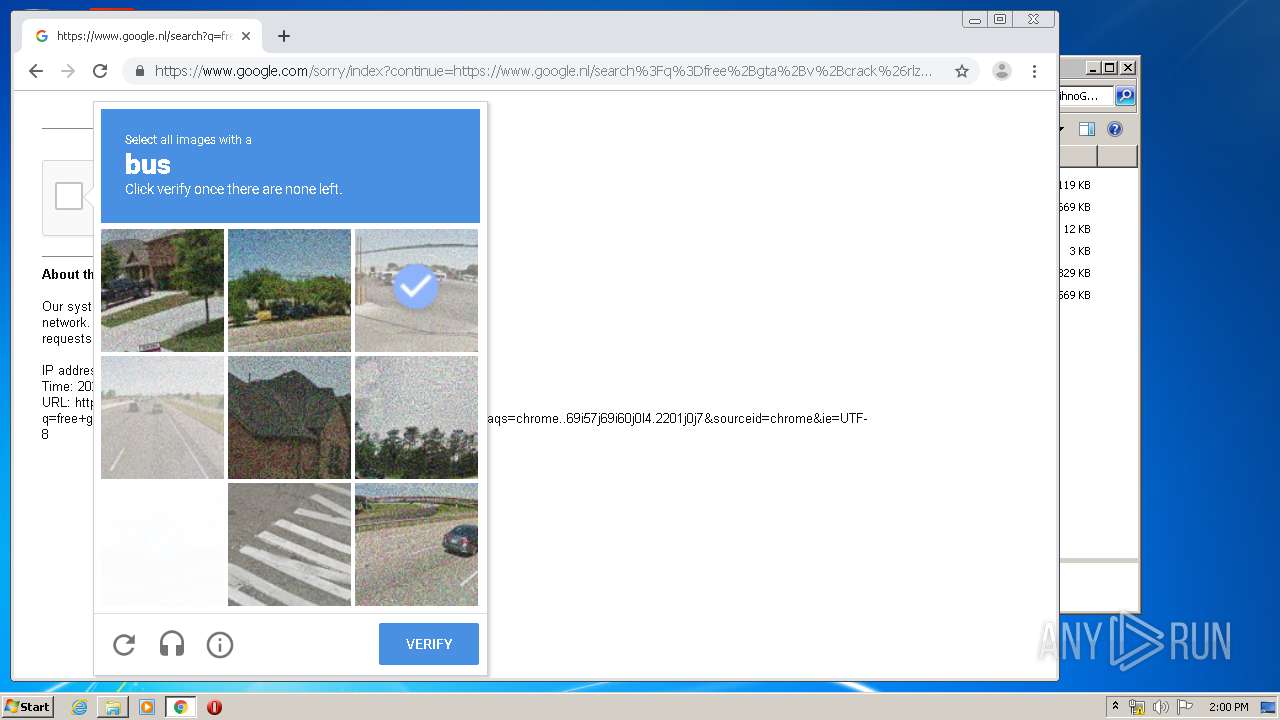
Task: Click Chrome's forward arrow
Action: coord(68,71)
